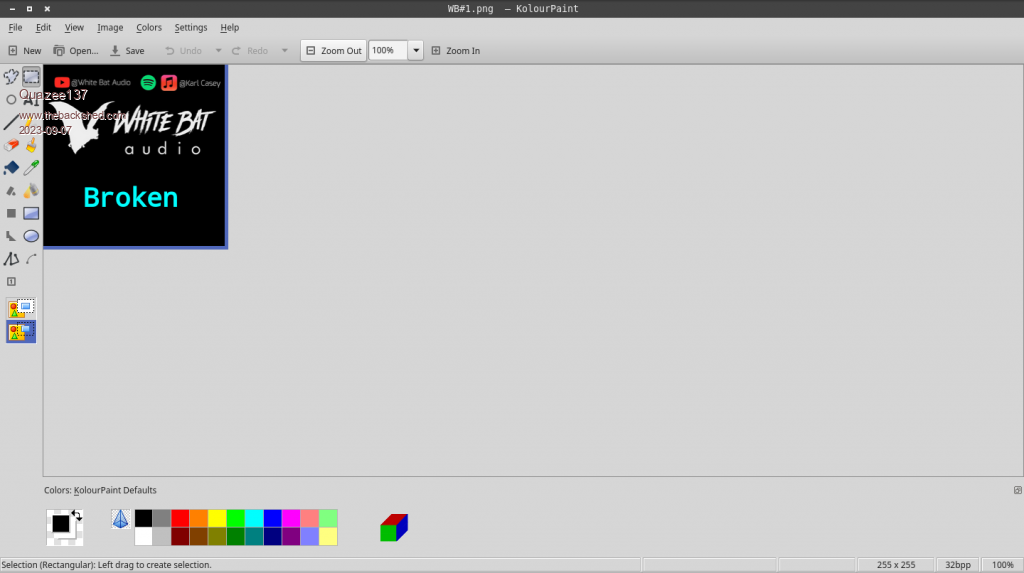The height and width of the screenshot is (573, 1024).
Task: Select the Free-Form Selection tool
Action: pos(11,77)
